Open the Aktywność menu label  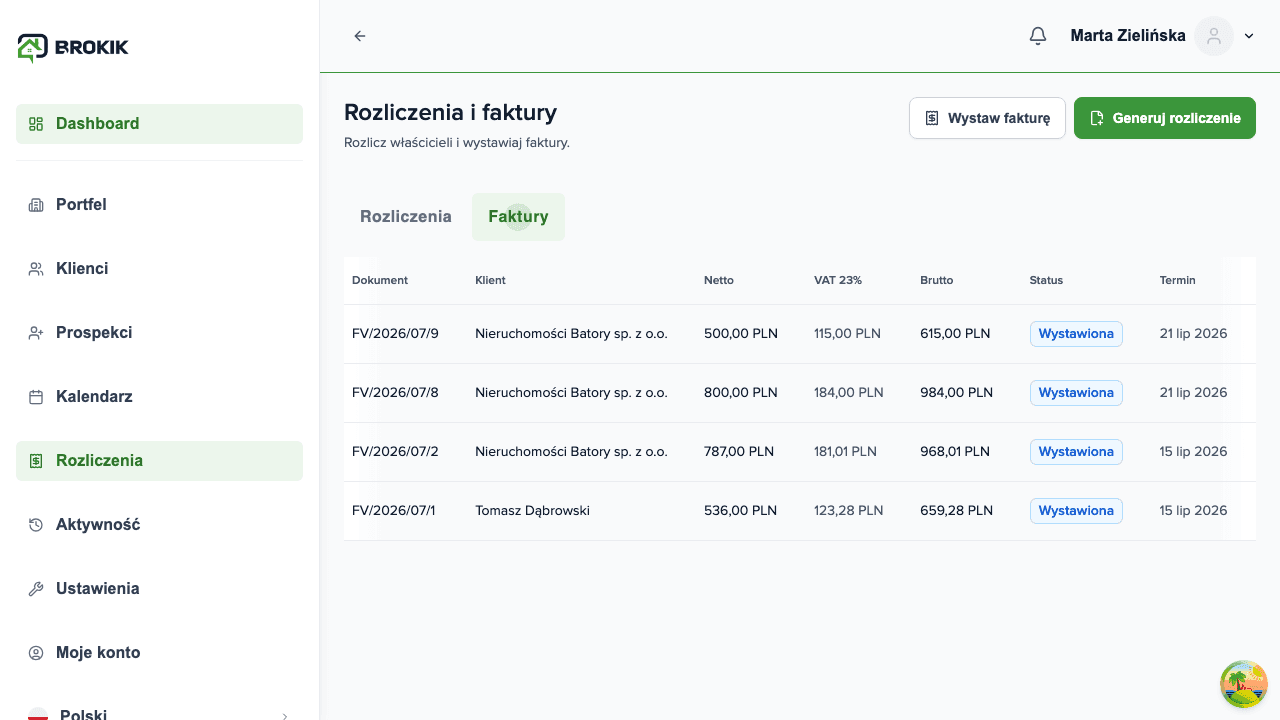(x=98, y=525)
